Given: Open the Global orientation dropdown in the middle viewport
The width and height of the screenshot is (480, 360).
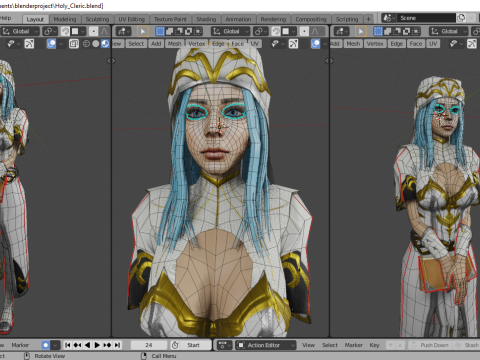Looking at the screenshot, I should click(231, 31).
